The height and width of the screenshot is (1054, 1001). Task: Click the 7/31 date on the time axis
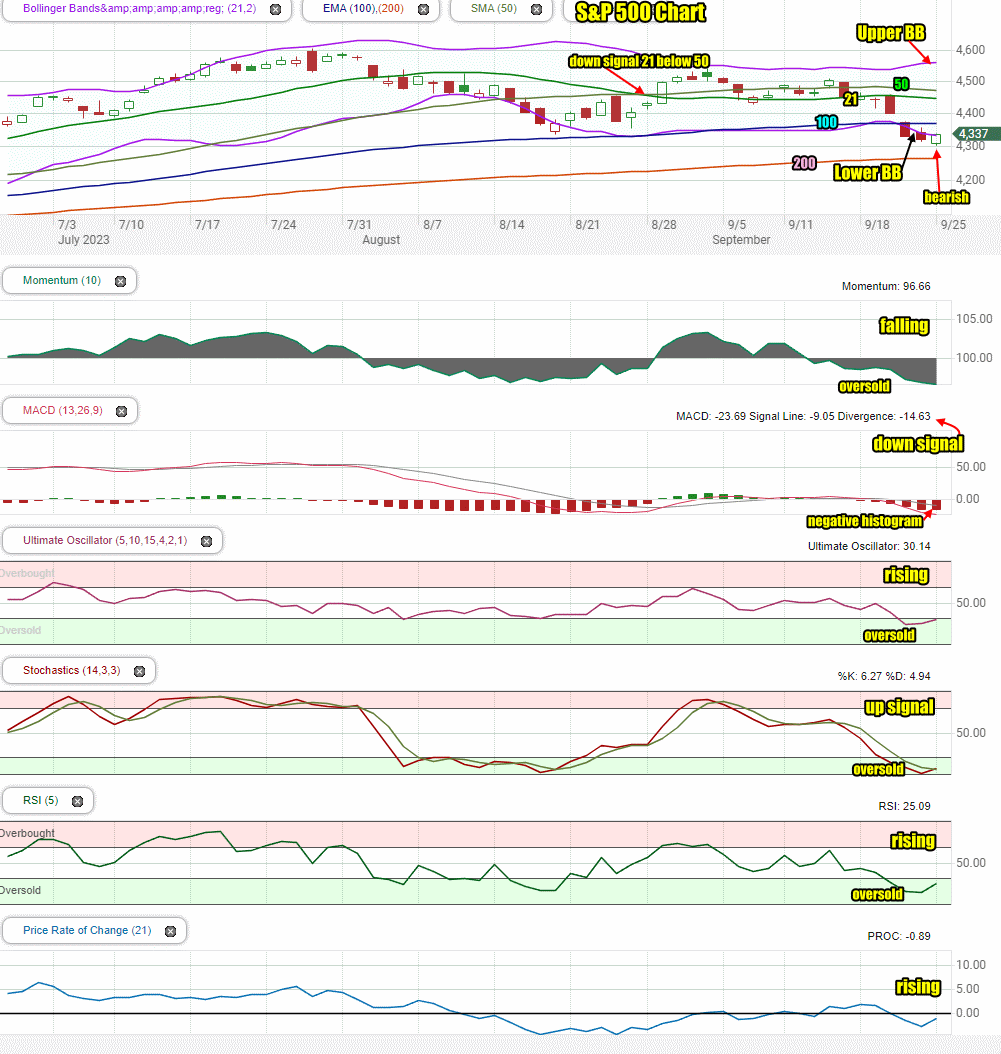tap(359, 225)
